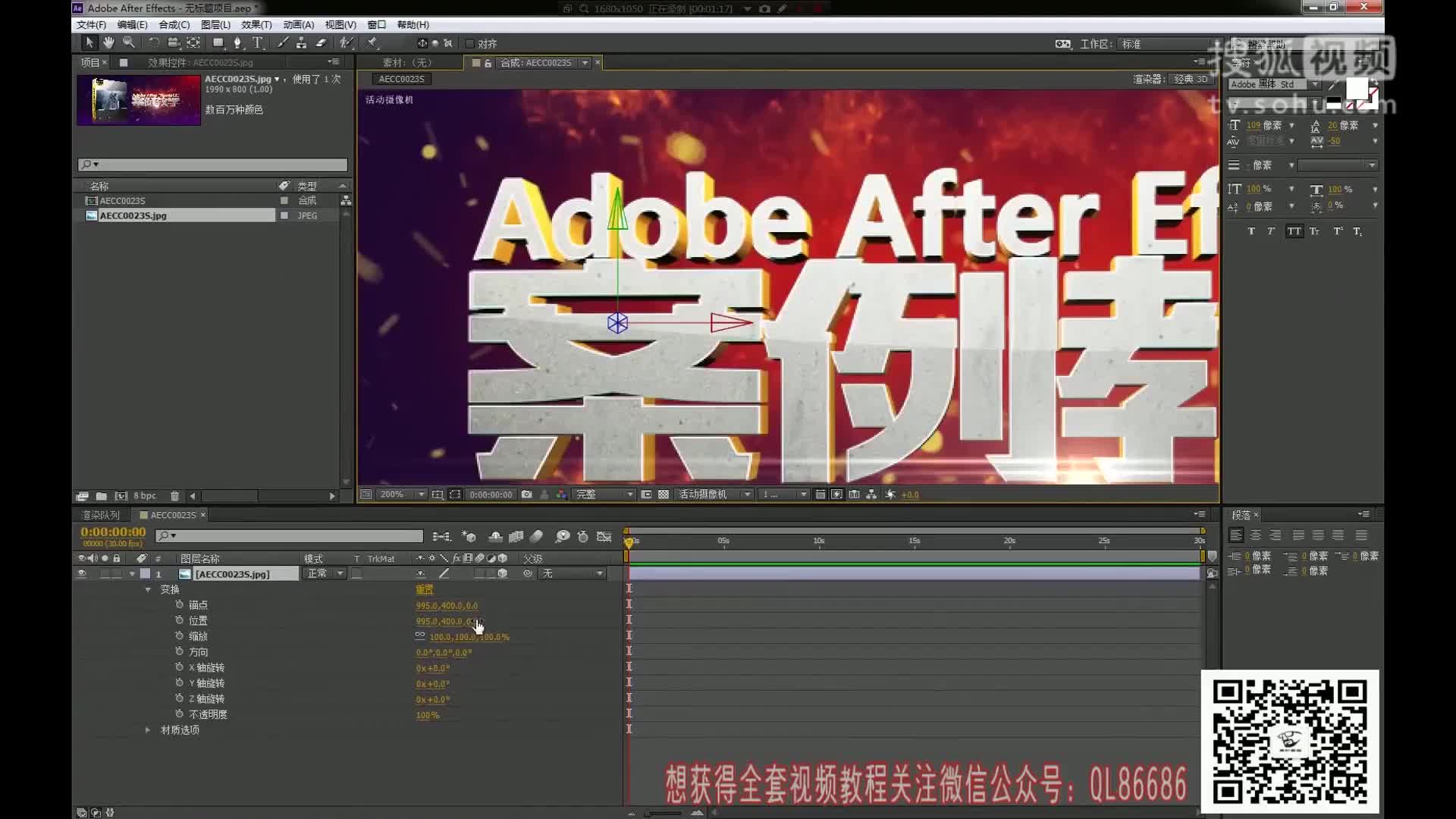Click the show channel RGB icon
Image resolution: width=1456 pixels, height=819 pixels.
click(561, 494)
